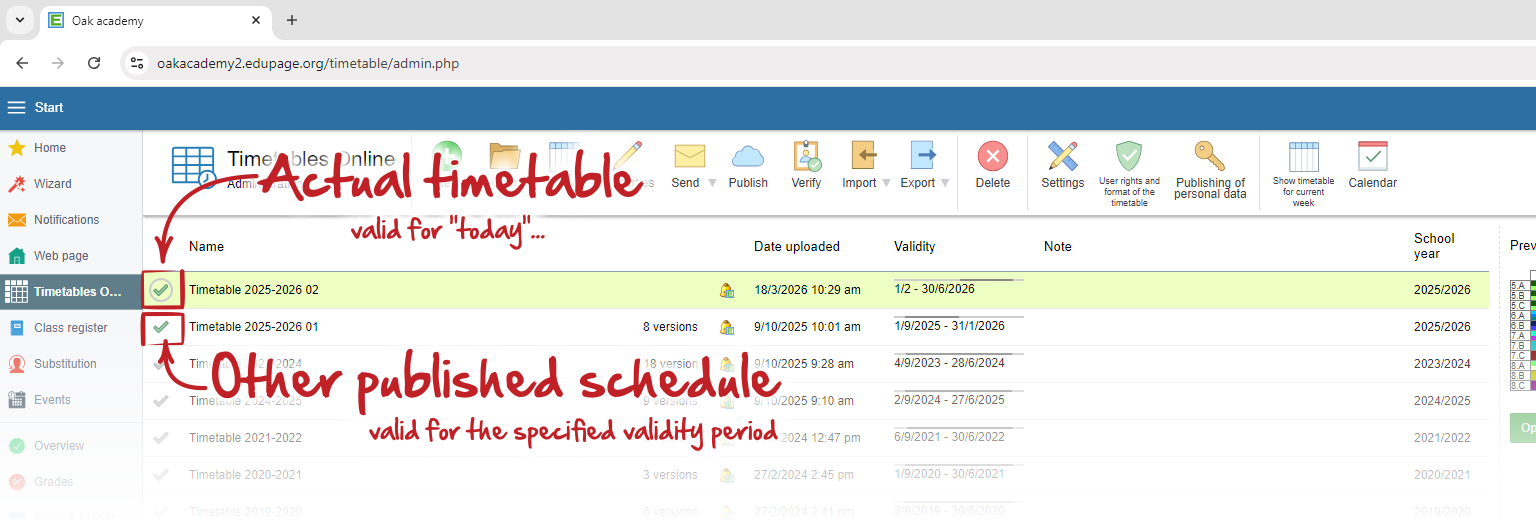Toggle published checkmark for Timetable 2025-2026 01
Viewport: 1536px width, 520px height.
click(x=161, y=327)
